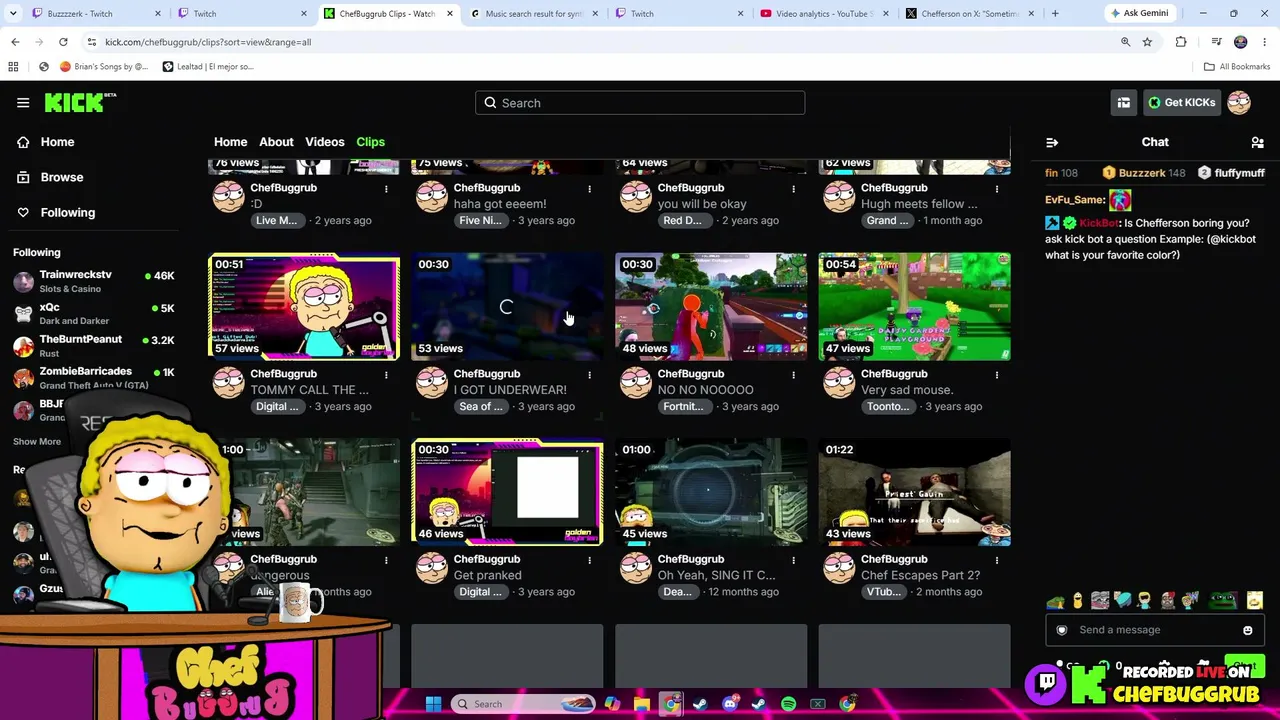Open the dashboard icon beside Get KICKs
Viewport: 1280px width, 720px height.
coord(1124,102)
